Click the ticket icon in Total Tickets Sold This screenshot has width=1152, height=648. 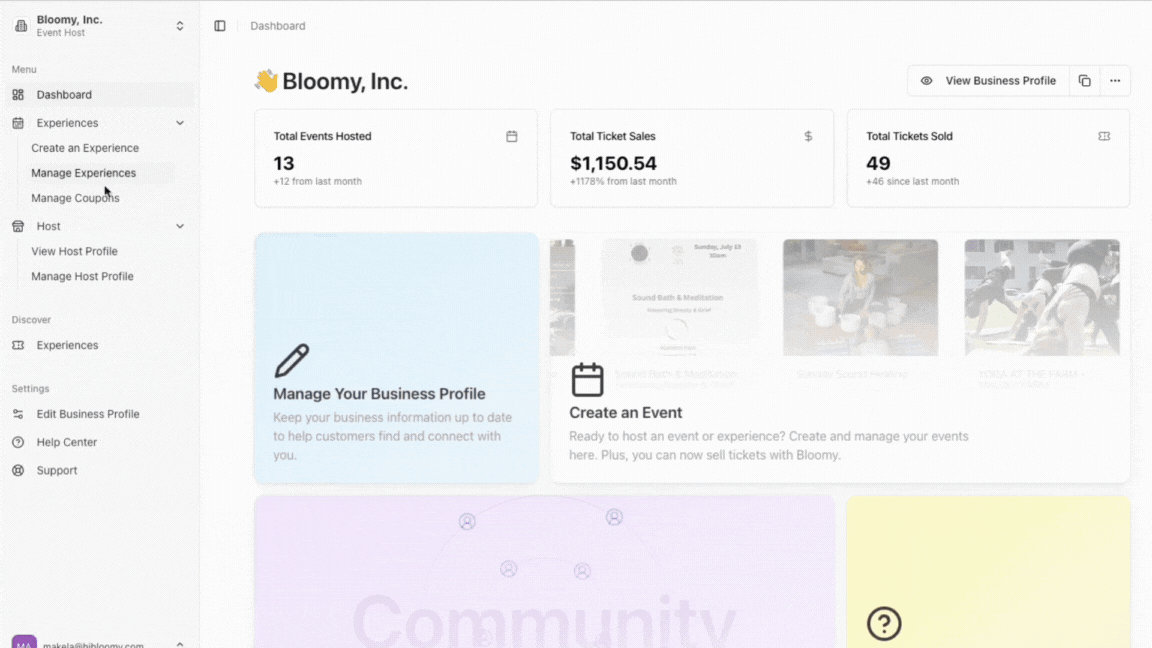(x=1104, y=136)
